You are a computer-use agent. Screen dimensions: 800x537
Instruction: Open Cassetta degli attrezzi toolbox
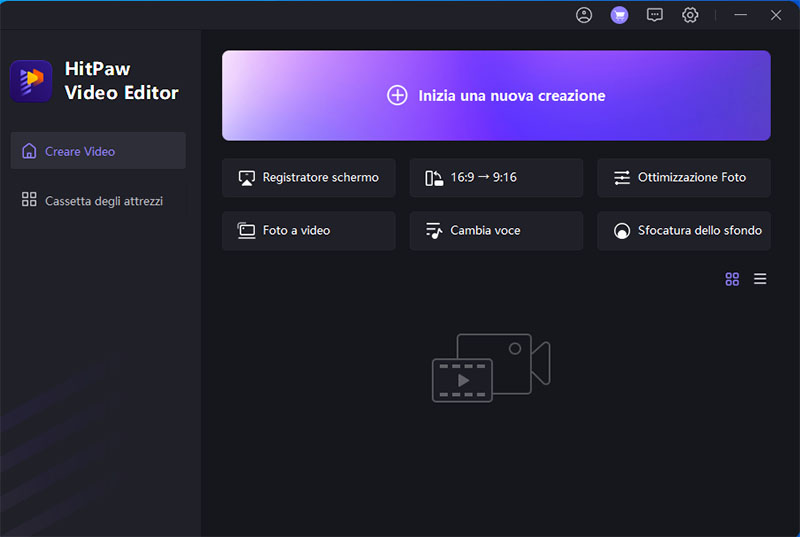[98, 201]
